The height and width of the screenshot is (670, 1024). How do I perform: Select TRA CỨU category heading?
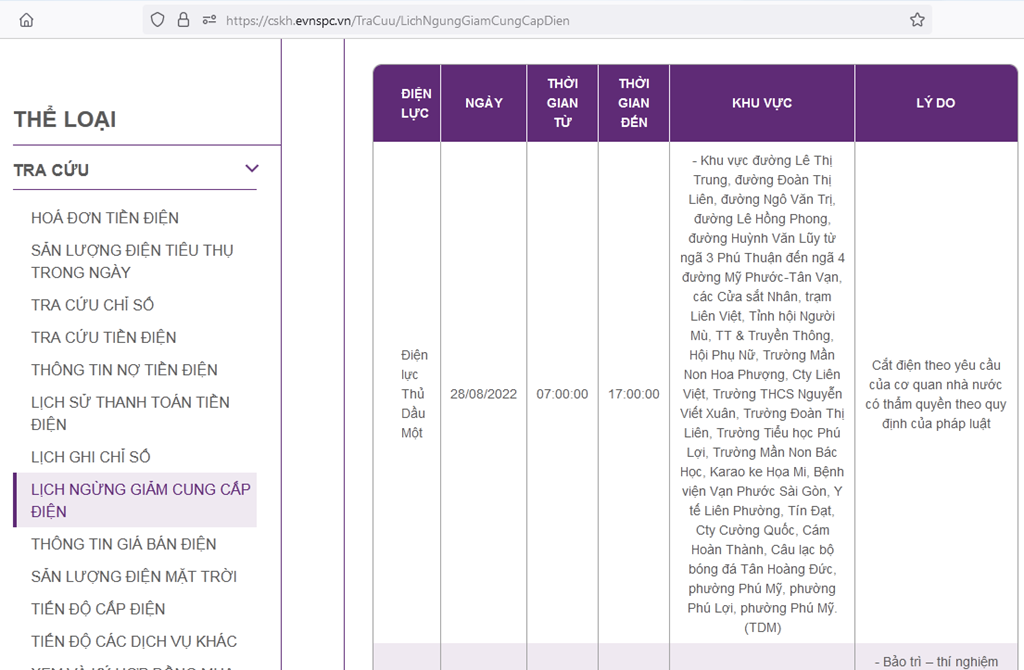point(51,170)
